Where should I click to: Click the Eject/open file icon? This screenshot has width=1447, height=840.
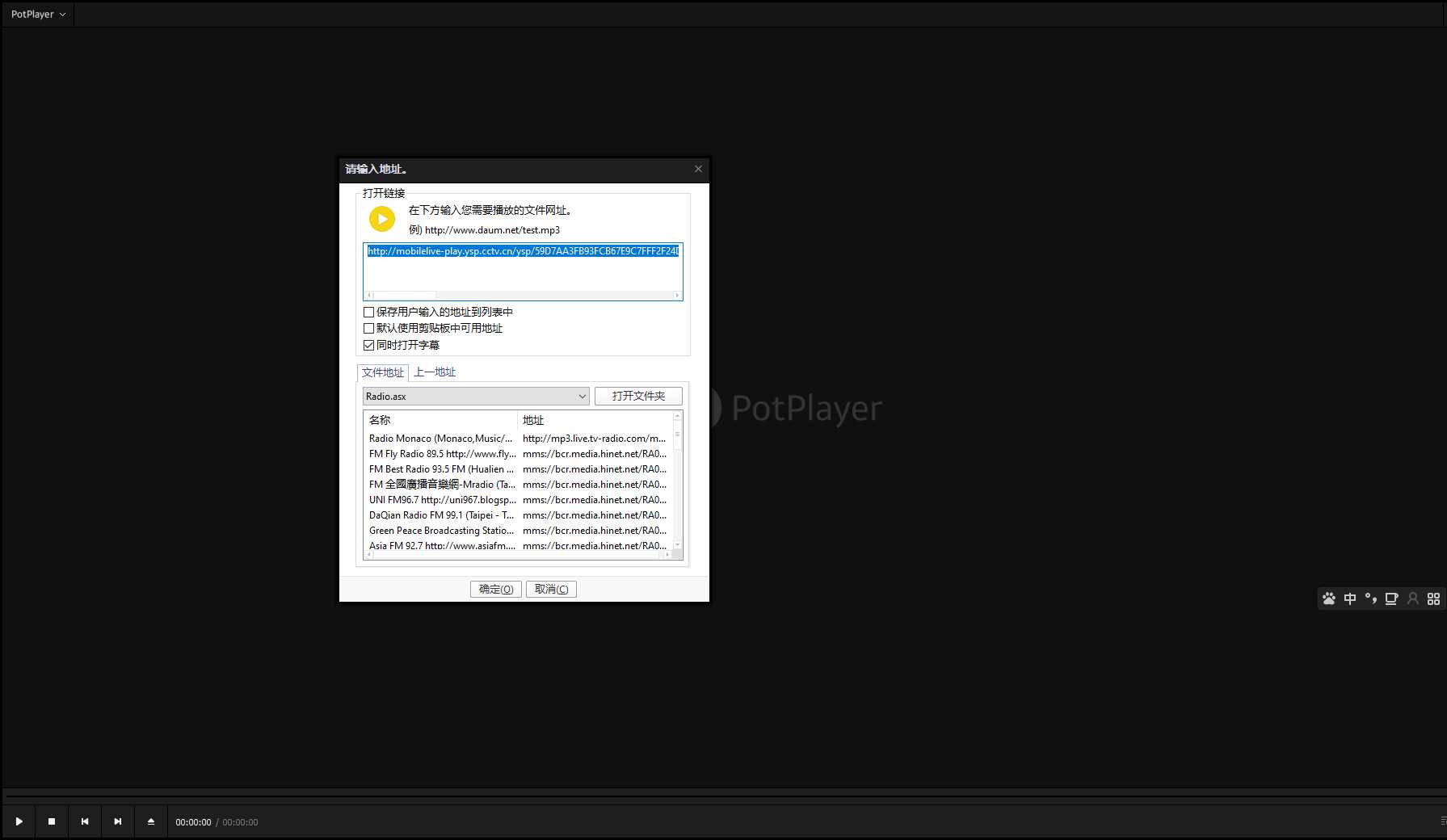click(151, 821)
